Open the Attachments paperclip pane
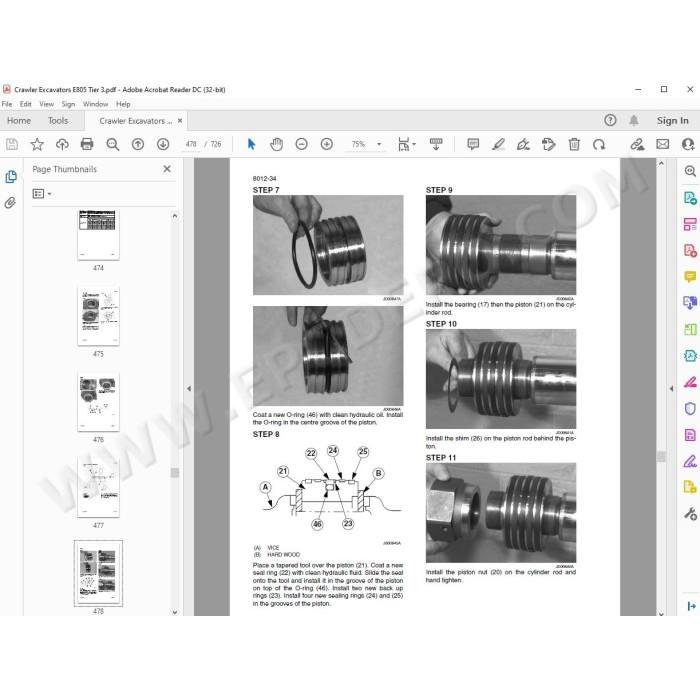700x700 pixels. (x=10, y=203)
